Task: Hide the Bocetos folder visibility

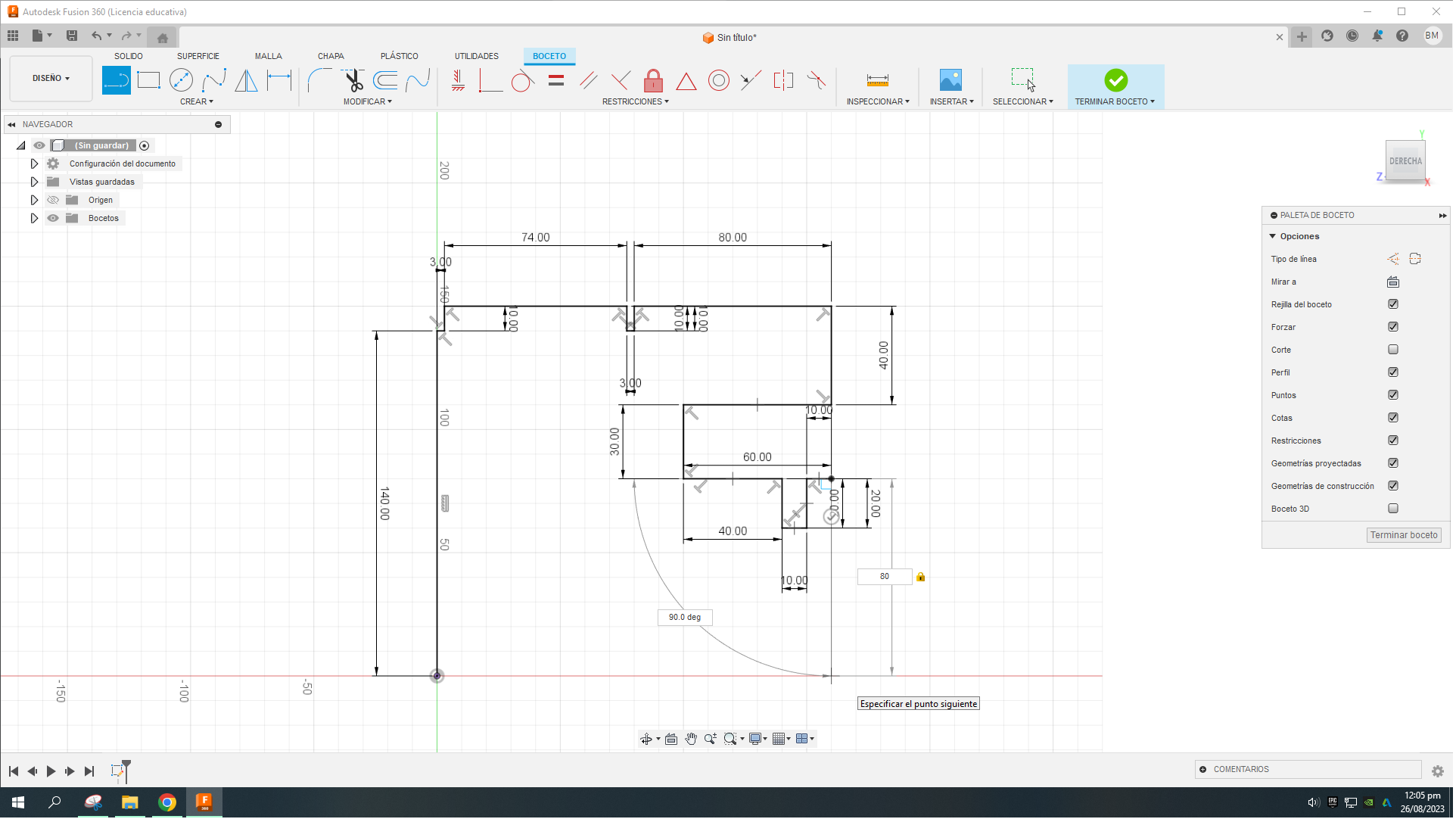Action: (x=53, y=218)
